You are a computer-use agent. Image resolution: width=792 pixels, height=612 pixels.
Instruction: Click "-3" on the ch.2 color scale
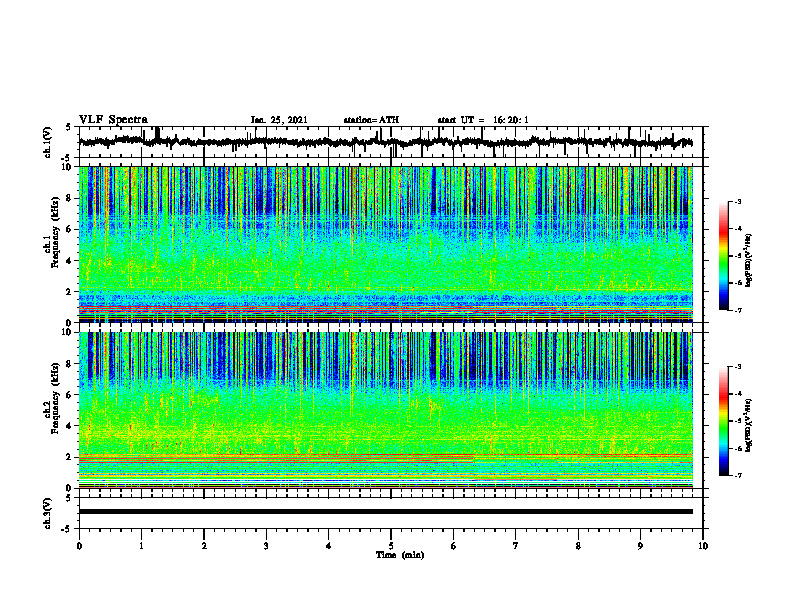pyautogui.click(x=738, y=367)
